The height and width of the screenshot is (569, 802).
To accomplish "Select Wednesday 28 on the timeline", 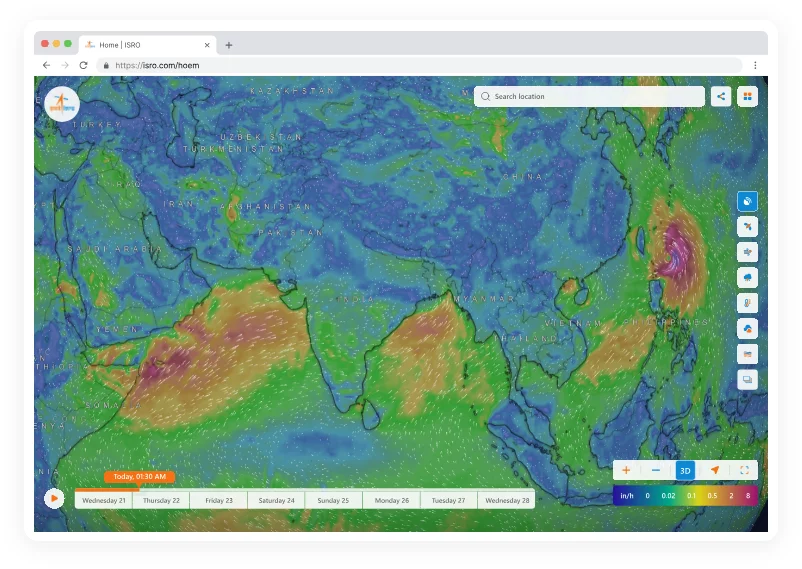I will (x=507, y=500).
